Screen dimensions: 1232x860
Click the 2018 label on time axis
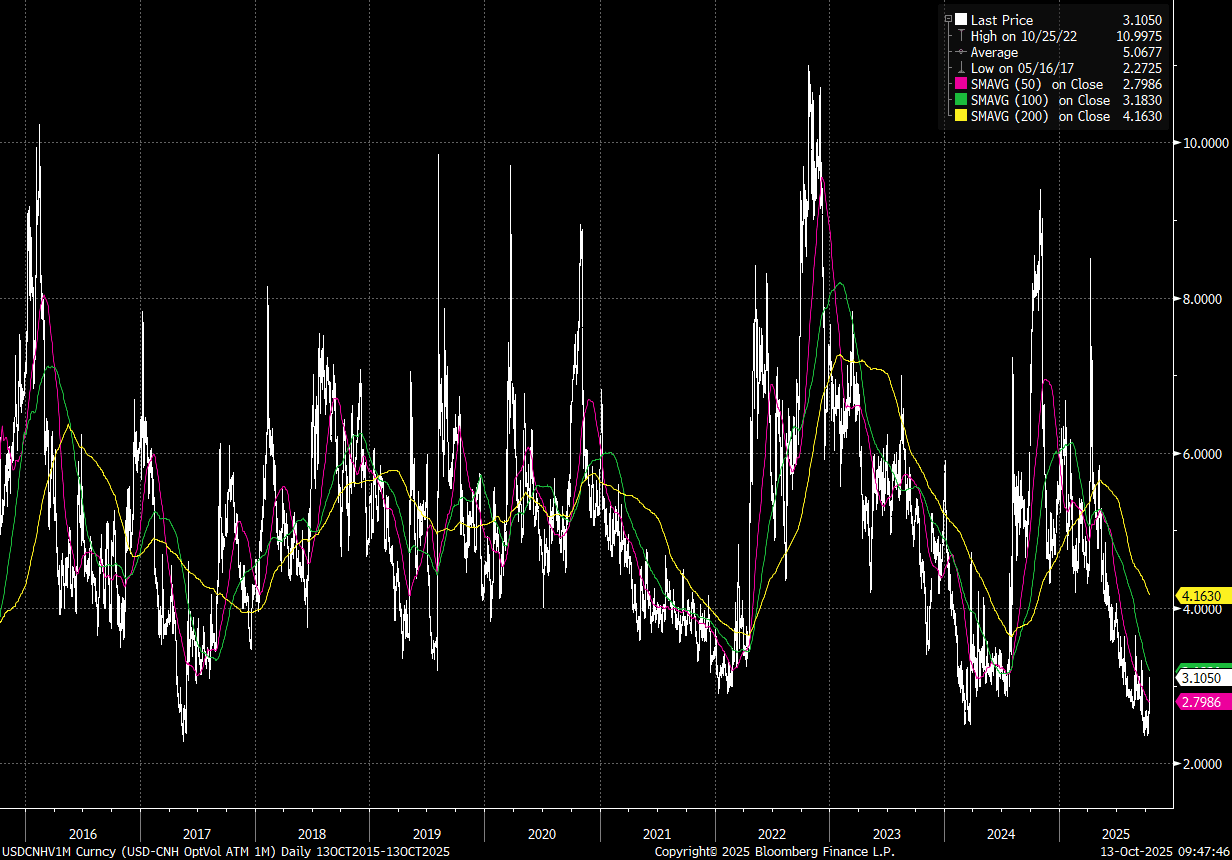[312, 833]
